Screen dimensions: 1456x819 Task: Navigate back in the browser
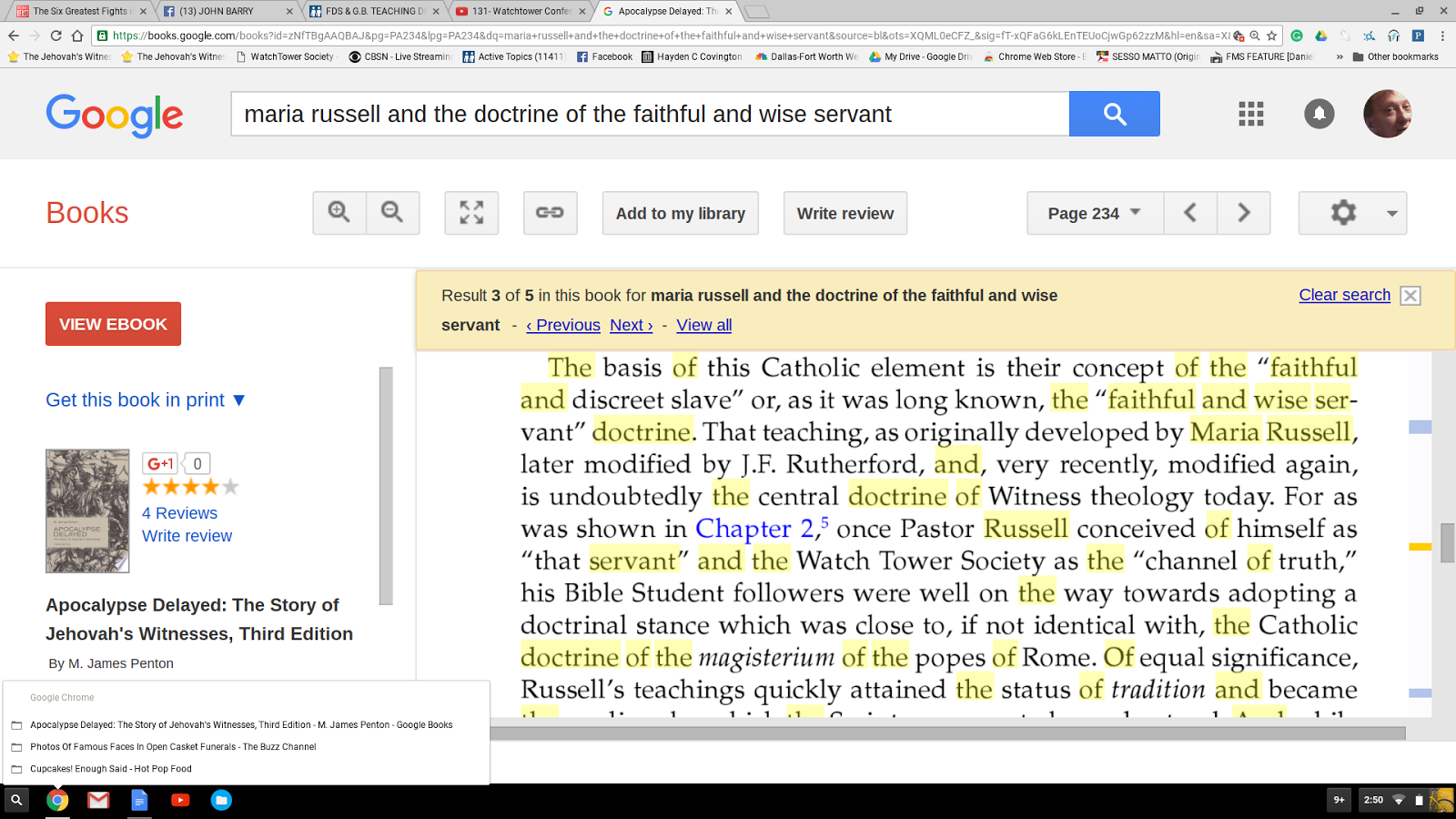13,35
